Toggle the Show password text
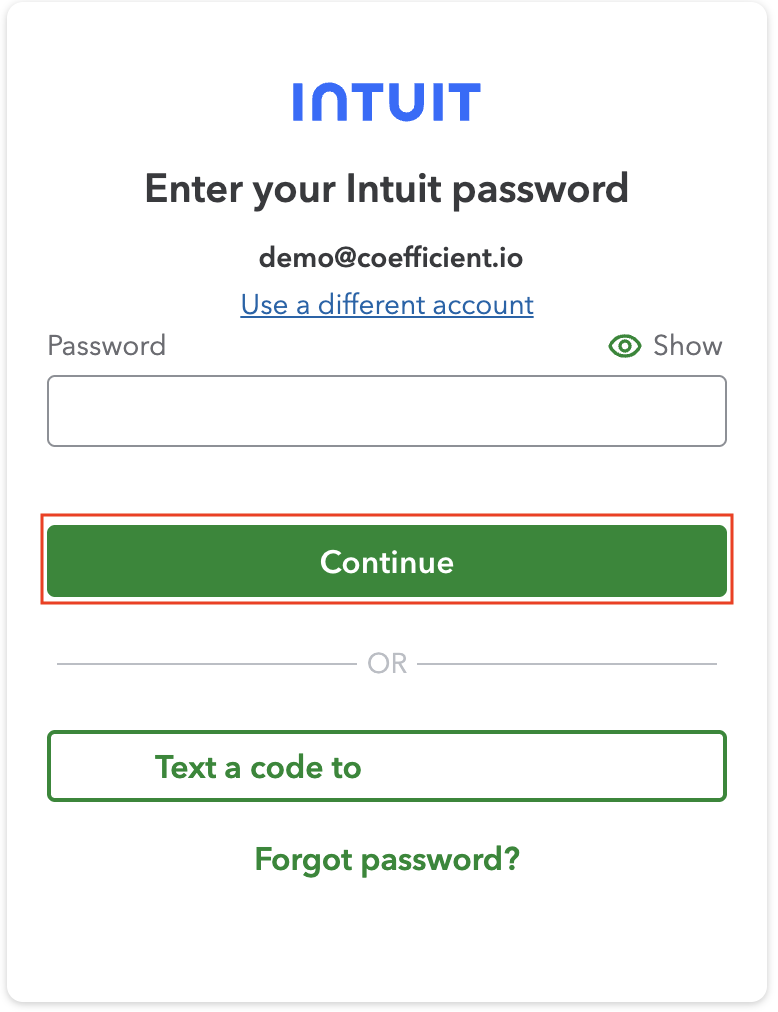 pyautogui.click(x=687, y=346)
